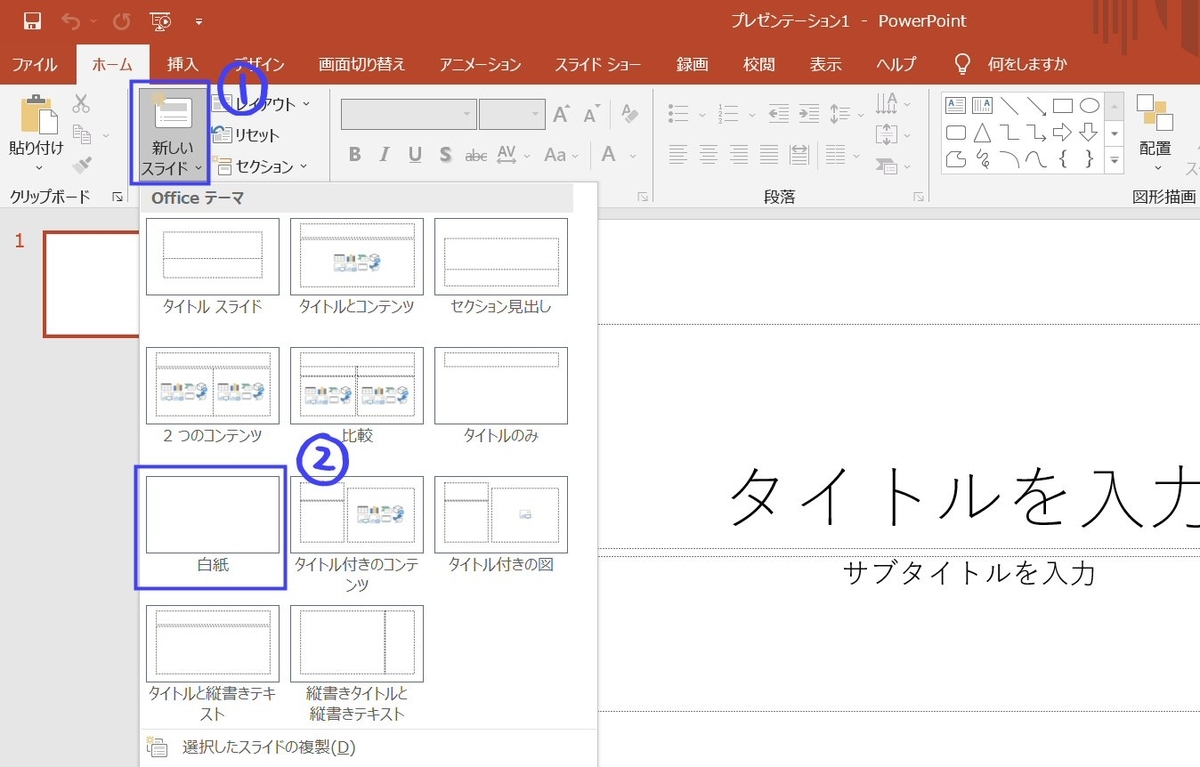Viewport: 1200px width, 767px height.
Task: Open the スライド ショー tab
Action: point(599,64)
